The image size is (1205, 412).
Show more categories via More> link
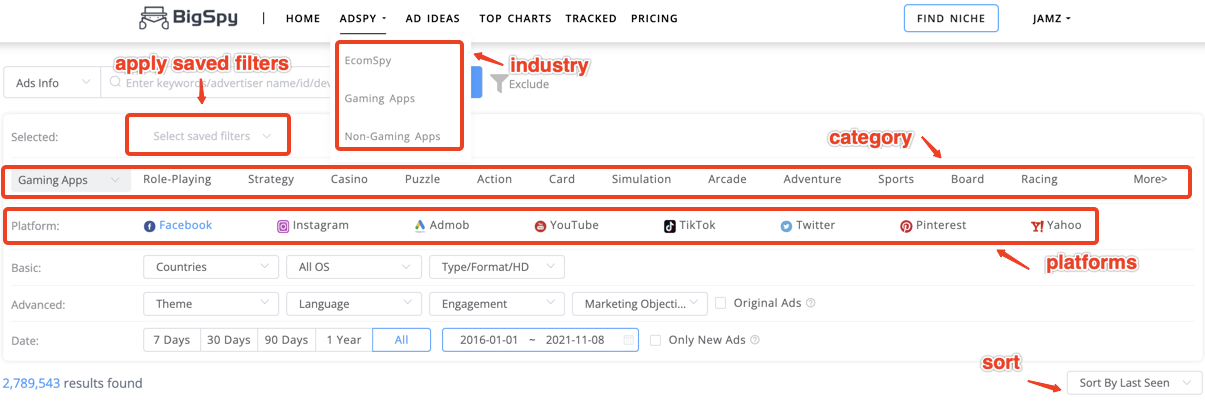pos(1149,180)
